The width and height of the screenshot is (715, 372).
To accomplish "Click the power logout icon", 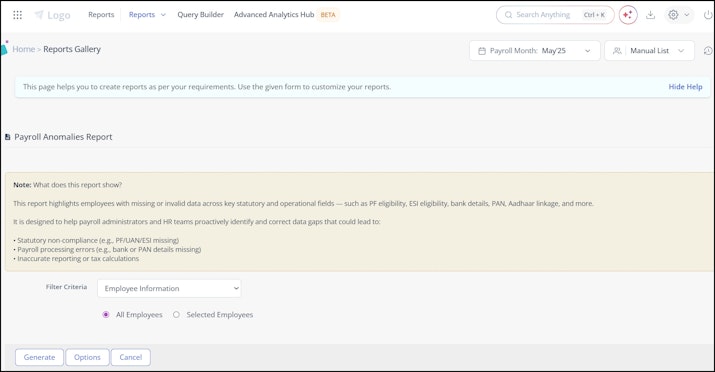I will tap(708, 15).
